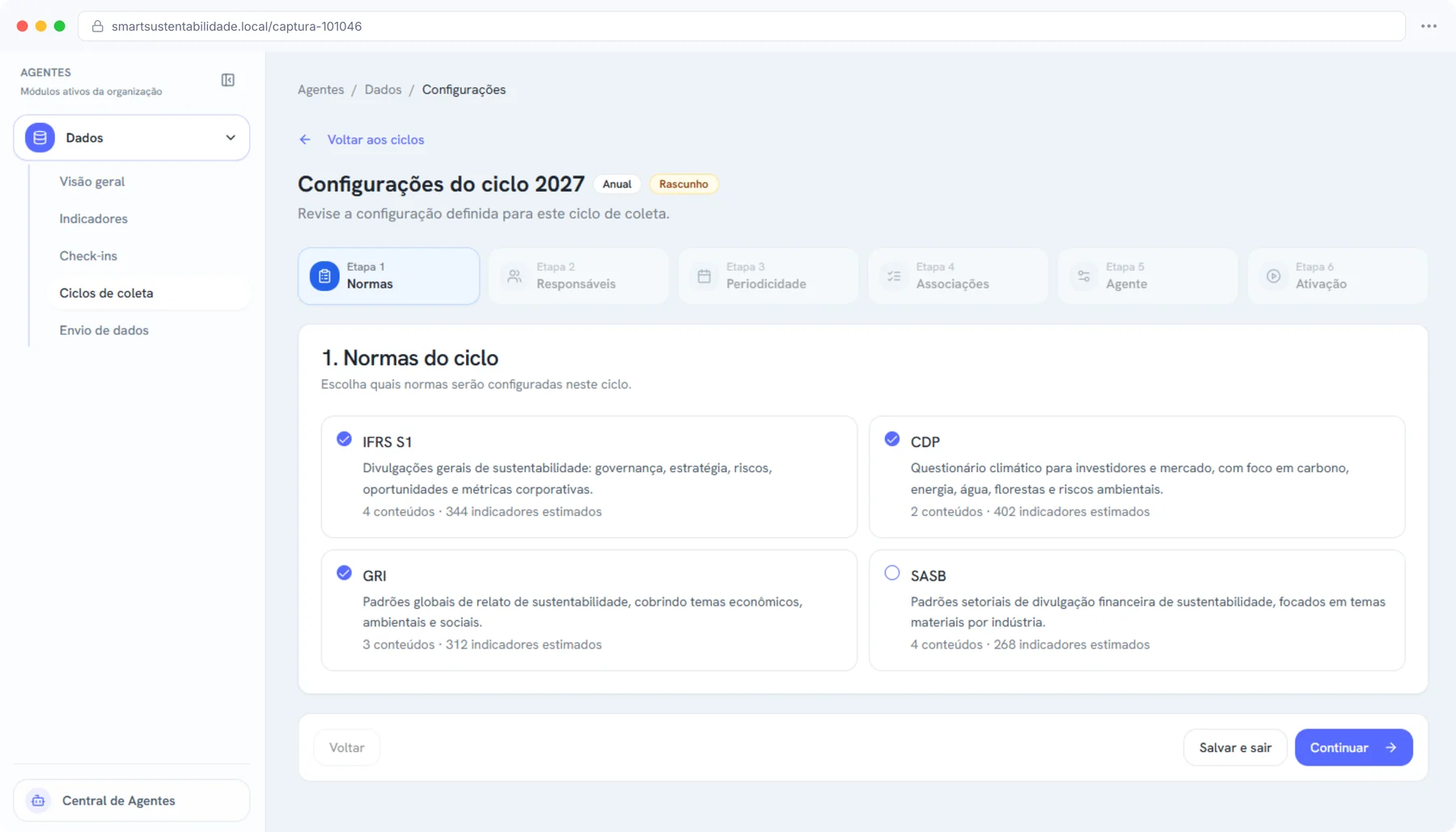Screen dimensions: 1456x832
Task: Click 'Módulos ativos da organização' subtitle
Action: (x=91, y=91)
